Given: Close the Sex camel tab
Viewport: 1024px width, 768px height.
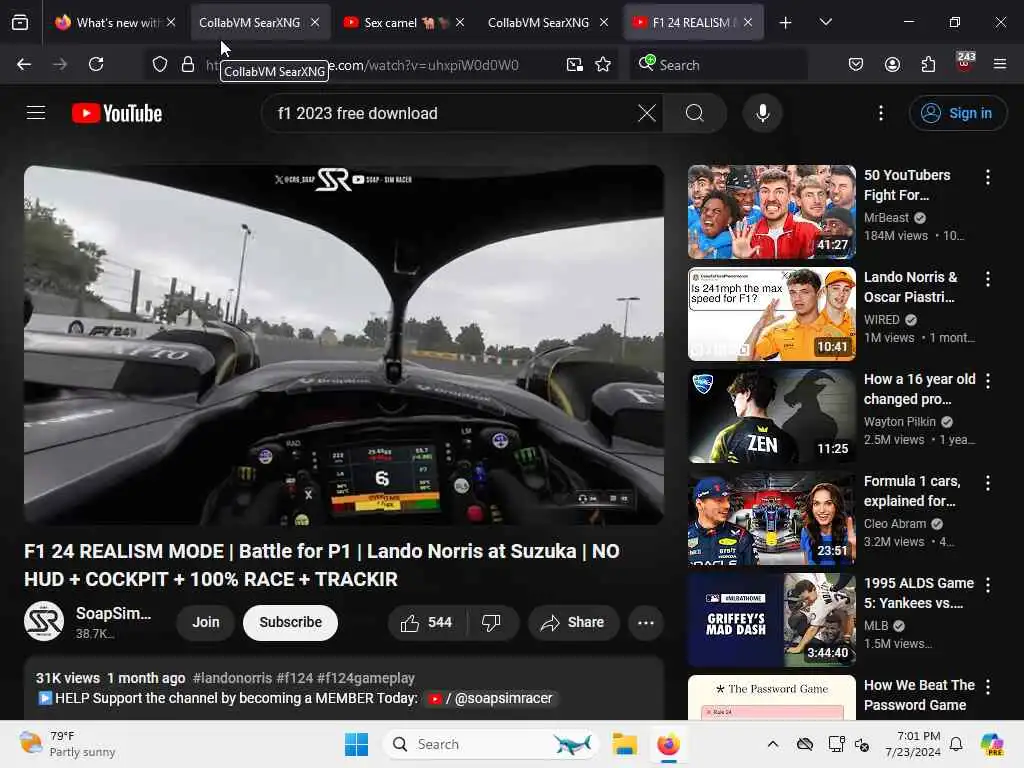Looking at the screenshot, I should tap(460, 23).
